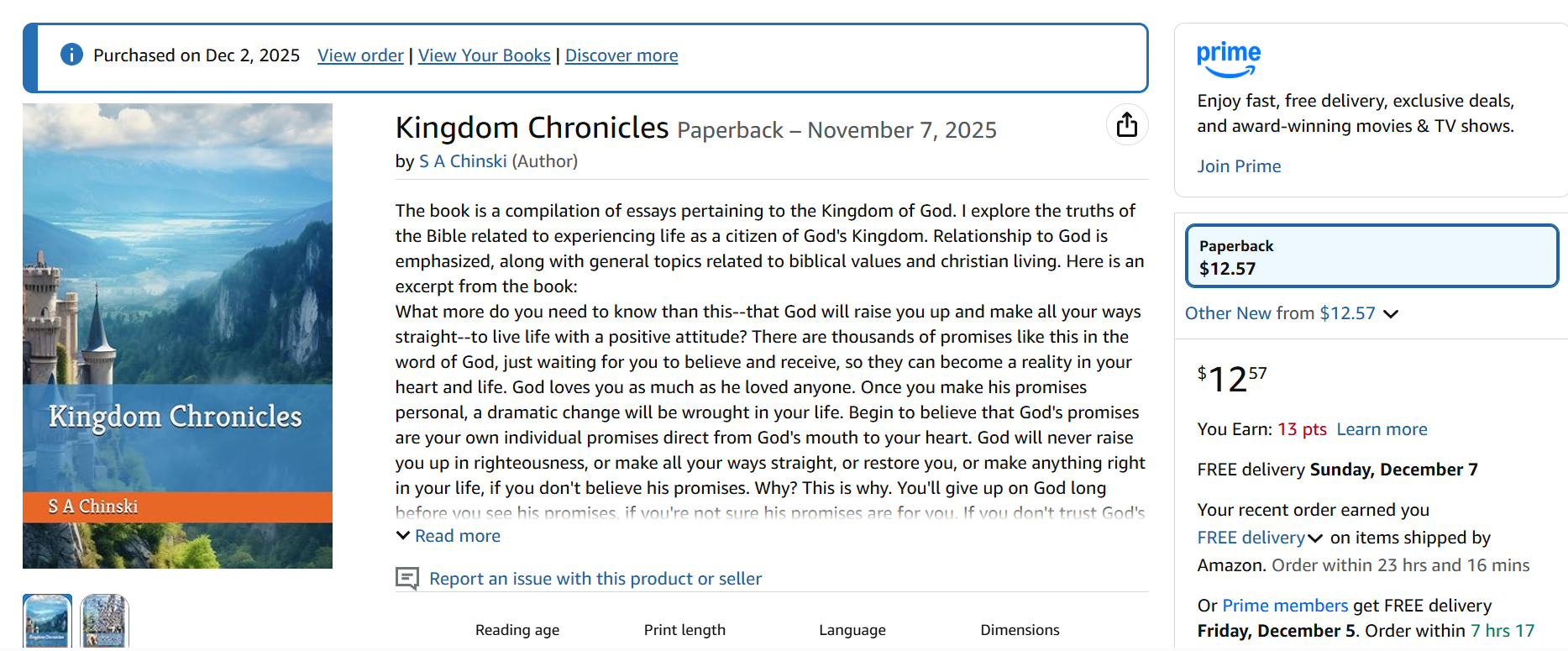This screenshot has width=1568, height=651.
Task: Expand Other New from $12.57 dropdown
Action: point(1291,313)
